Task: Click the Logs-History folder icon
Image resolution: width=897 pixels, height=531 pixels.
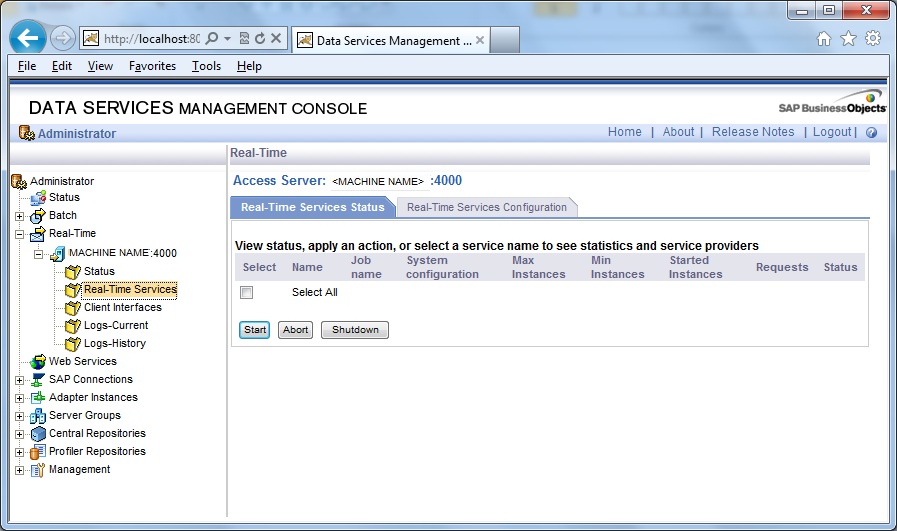Action: [73, 344]
